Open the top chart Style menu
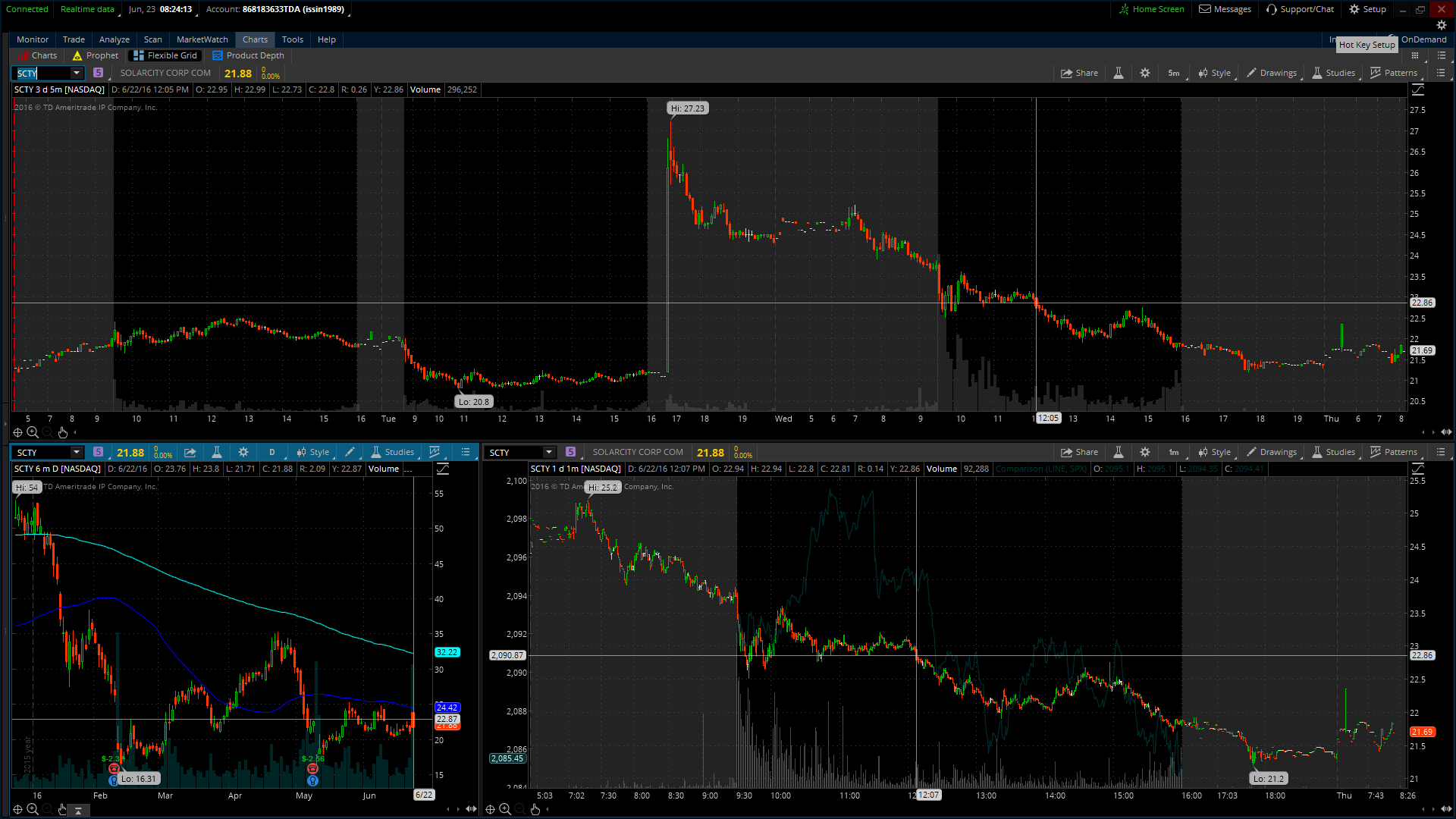This screenshot has width=1456, height=819. (1215, 73)
